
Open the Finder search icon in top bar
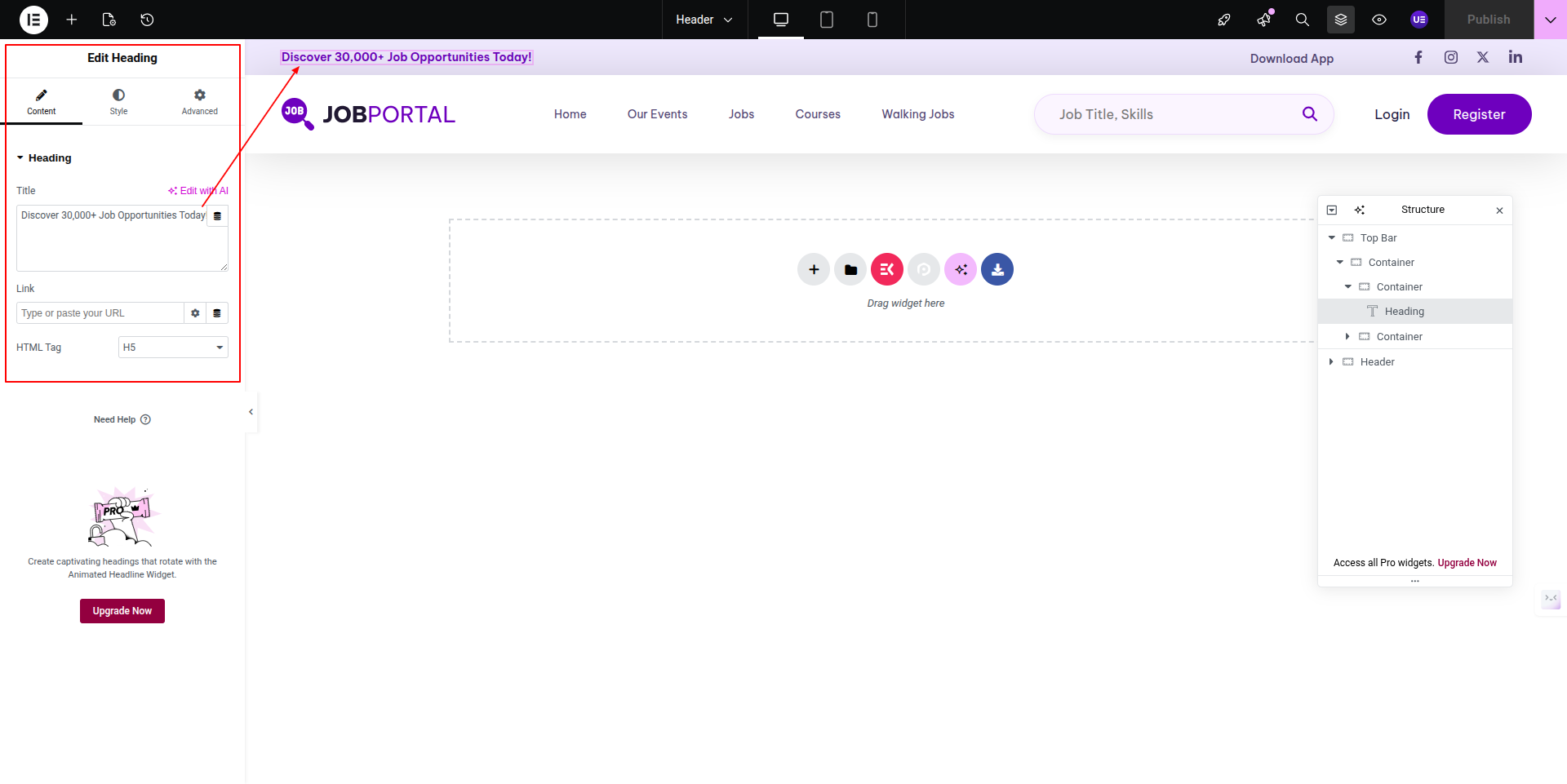click(1302, 20)
